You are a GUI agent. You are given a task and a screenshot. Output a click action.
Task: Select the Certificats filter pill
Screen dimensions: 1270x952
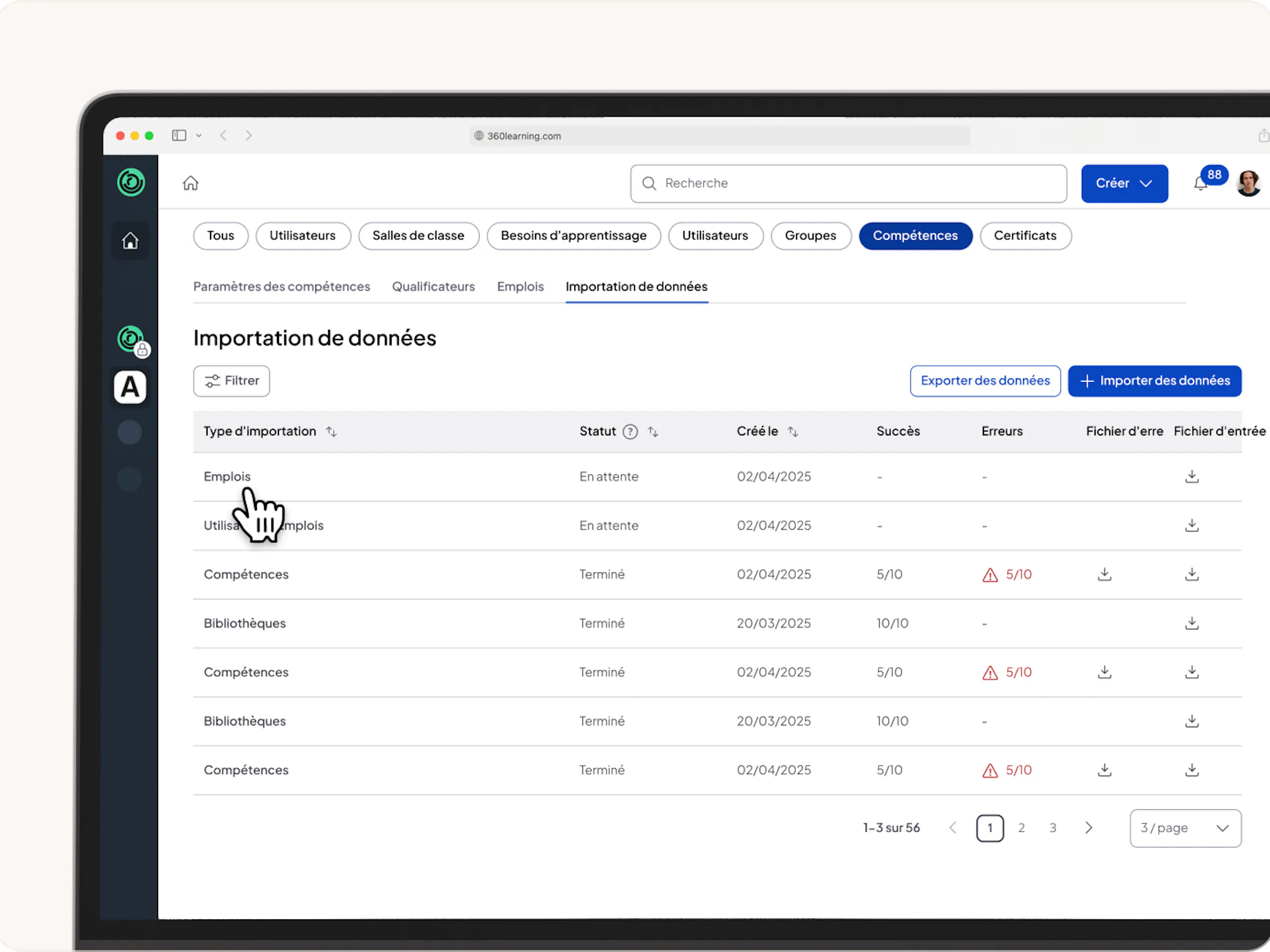[x=1025, y=236]
